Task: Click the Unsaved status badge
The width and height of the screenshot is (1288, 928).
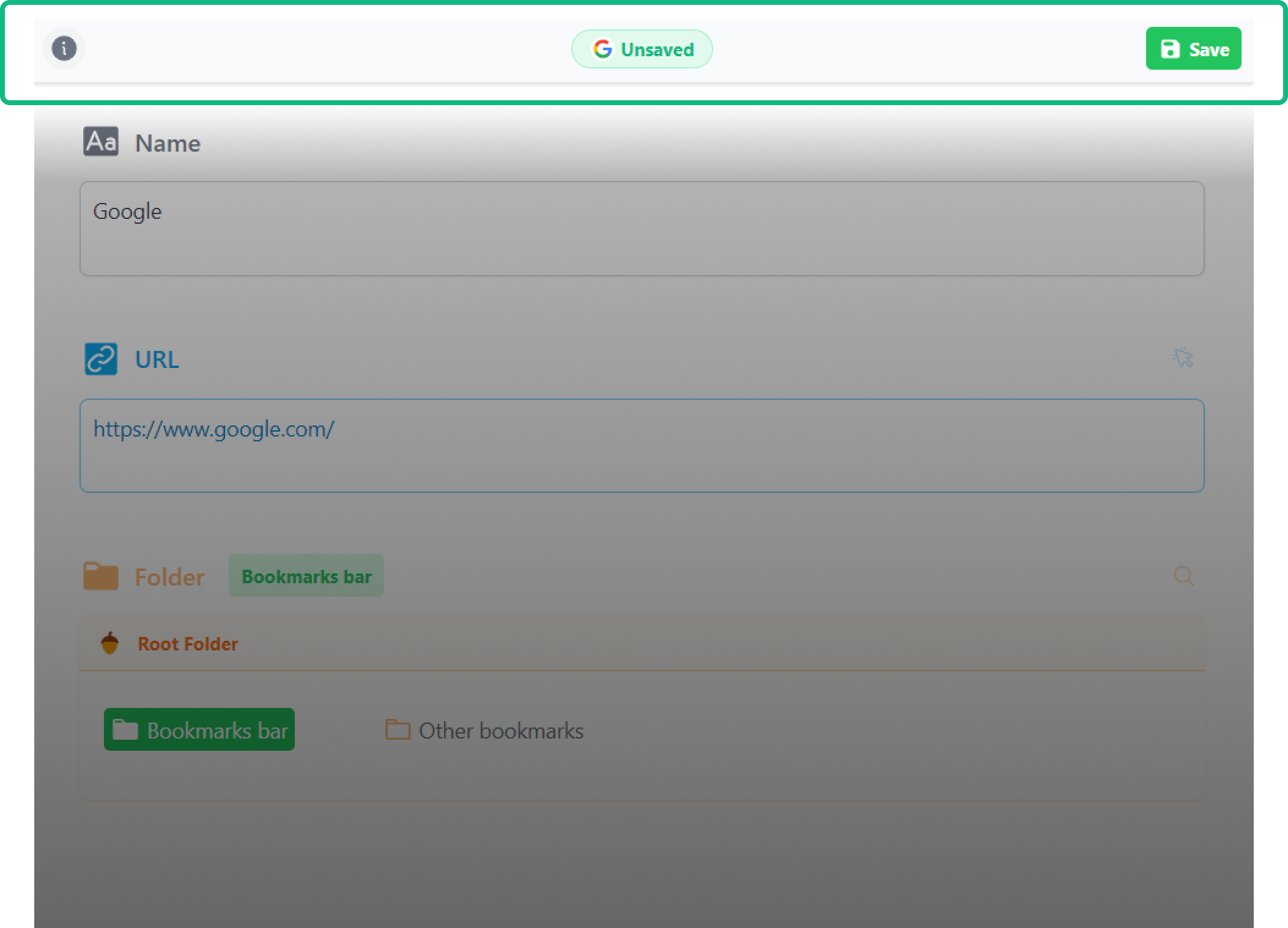Action: [642, 49]
